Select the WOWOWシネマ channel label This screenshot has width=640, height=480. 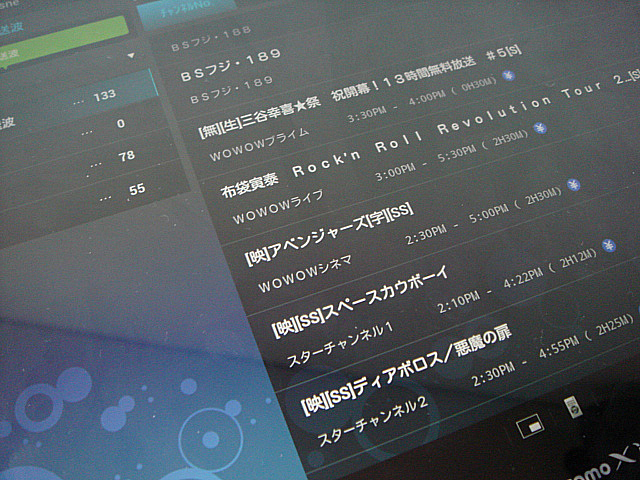[x=305, y=273]
